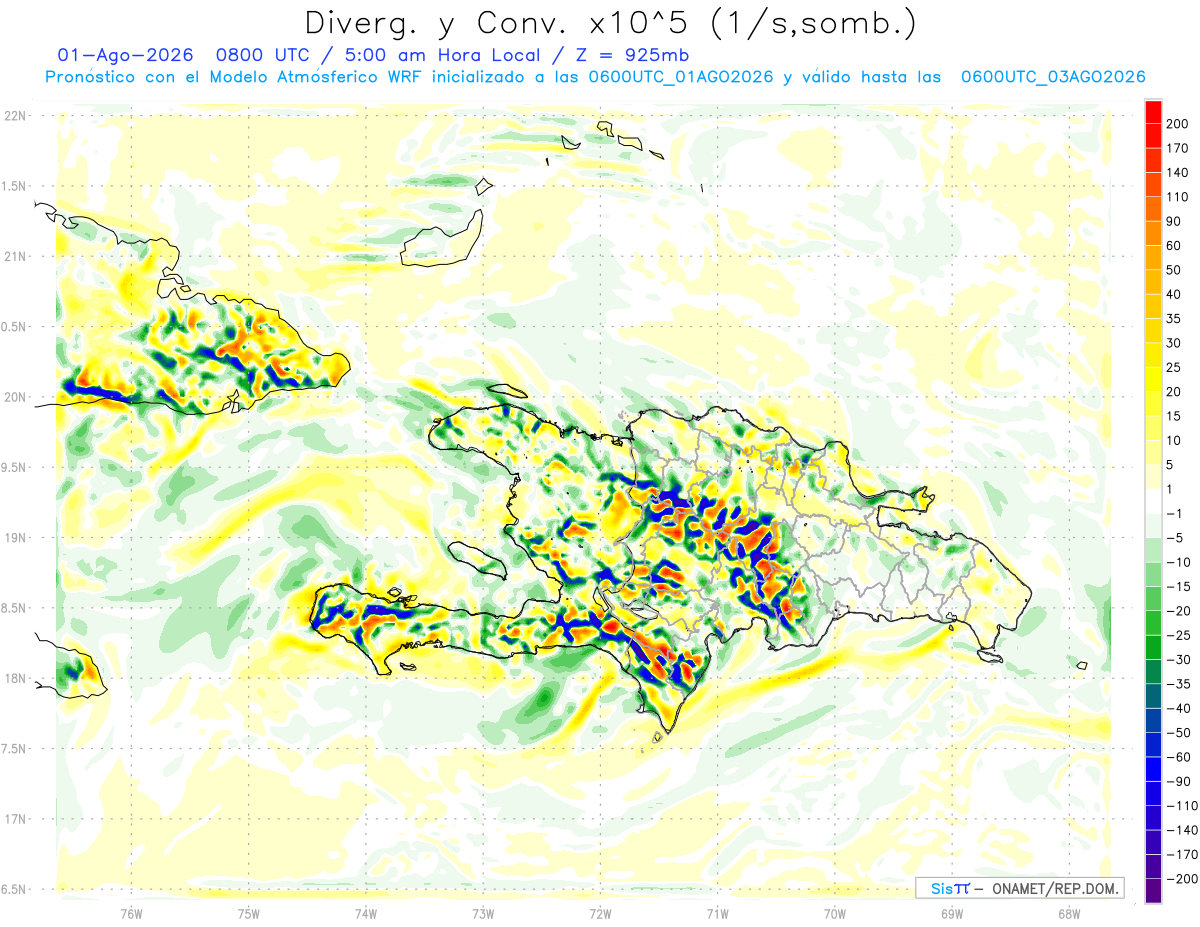Click the '21N' latitude label

point(15,256)
